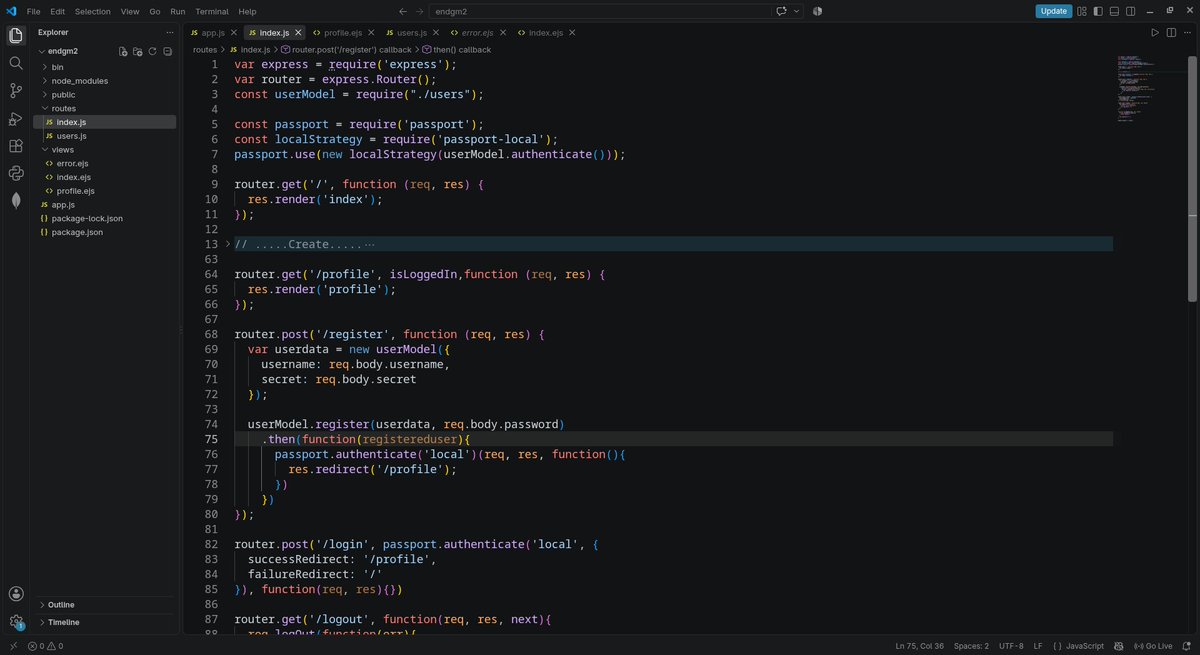The image size is (1200, 655).
Task: Open editor more actions ellipsis
Action: 1187,33
